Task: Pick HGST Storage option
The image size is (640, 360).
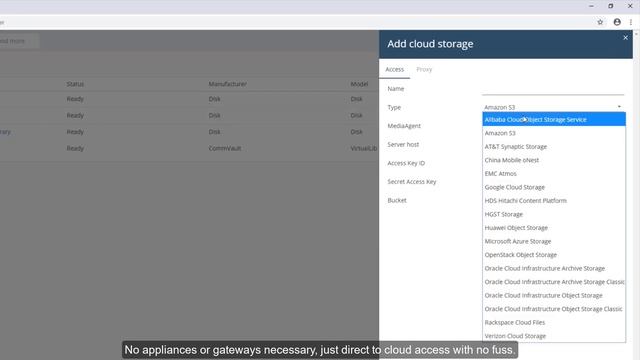Action: [x=554, y=214]
